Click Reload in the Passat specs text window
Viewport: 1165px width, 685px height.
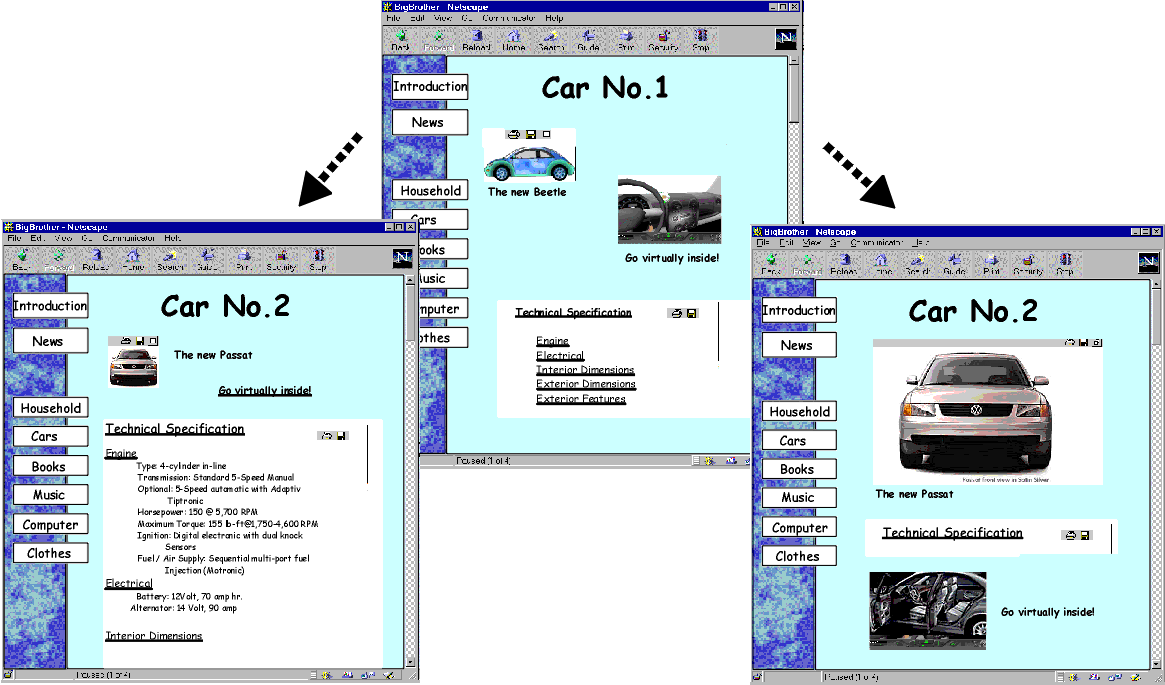[95, 260]
